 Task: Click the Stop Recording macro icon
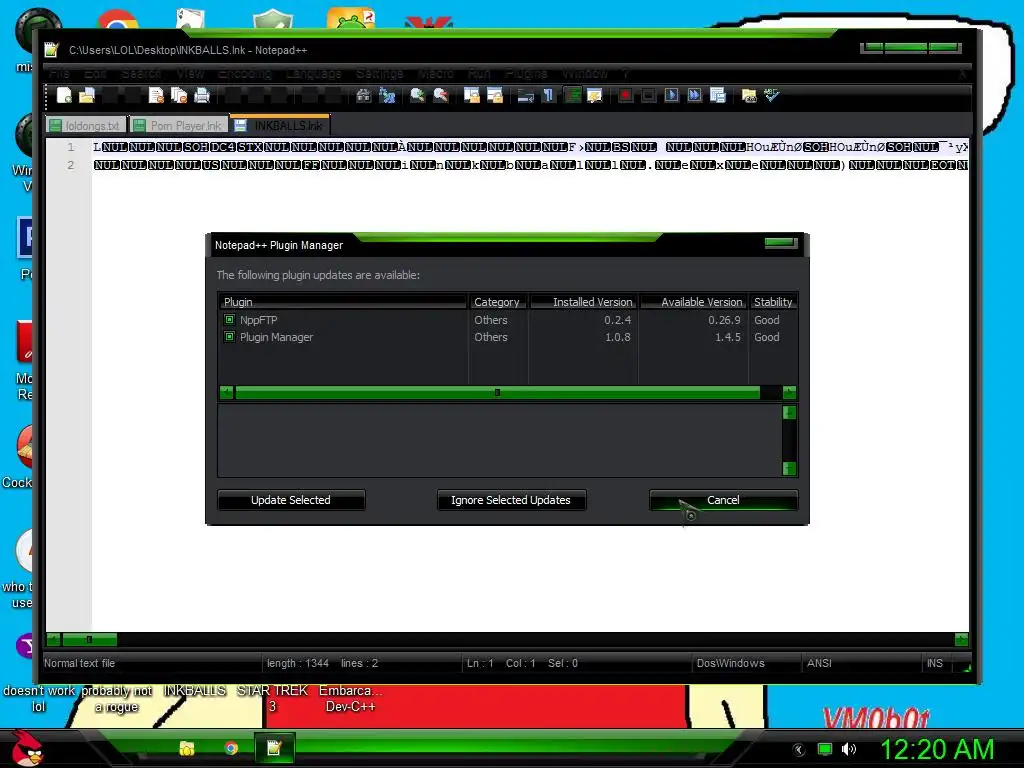point(648,95)
